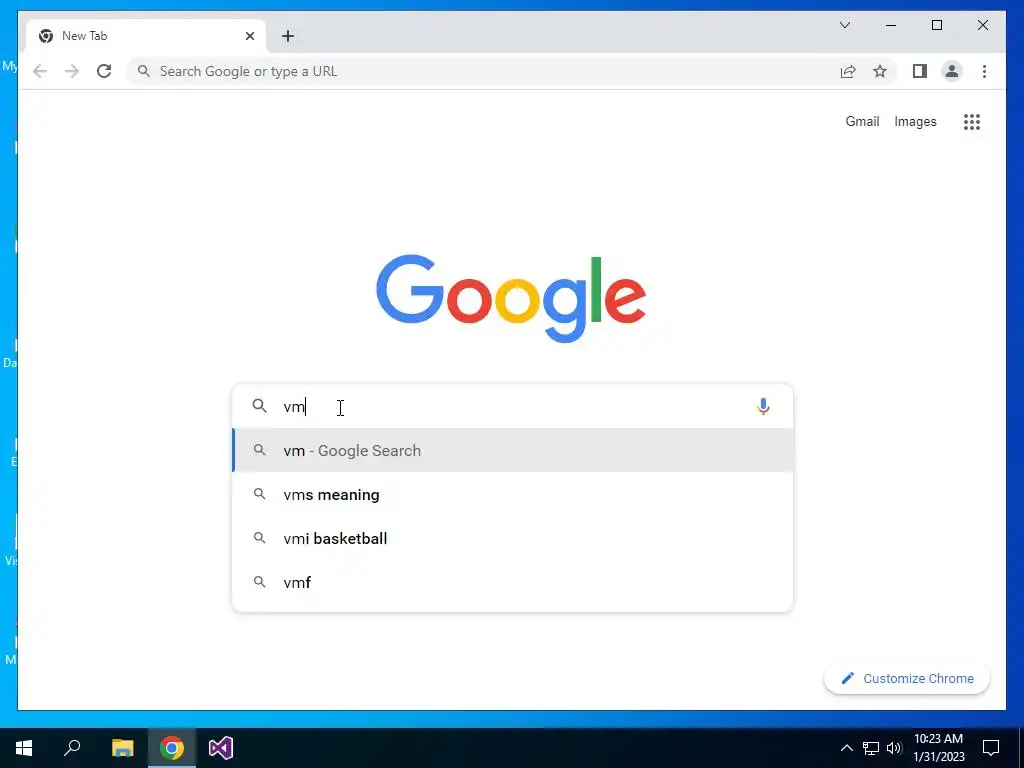This screenshot has height=768, width=1024.
Task: Select 'vms meaning' suggestion
Action: [513, 494]
